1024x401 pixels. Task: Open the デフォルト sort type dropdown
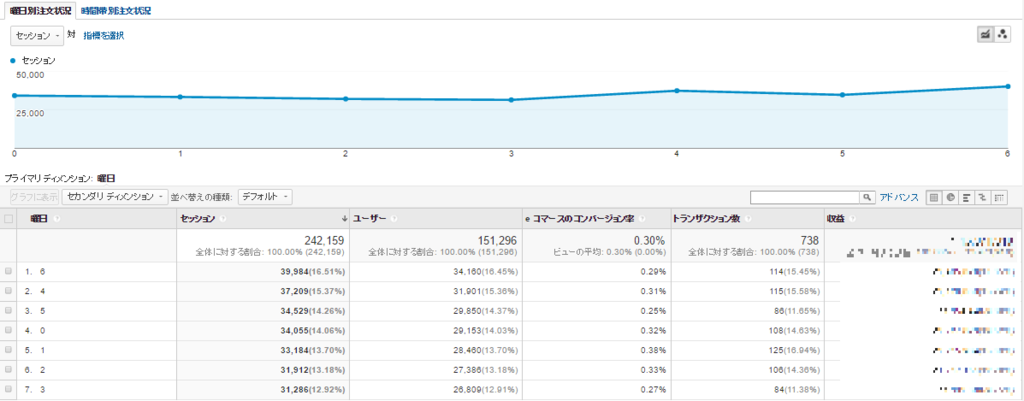265,197
